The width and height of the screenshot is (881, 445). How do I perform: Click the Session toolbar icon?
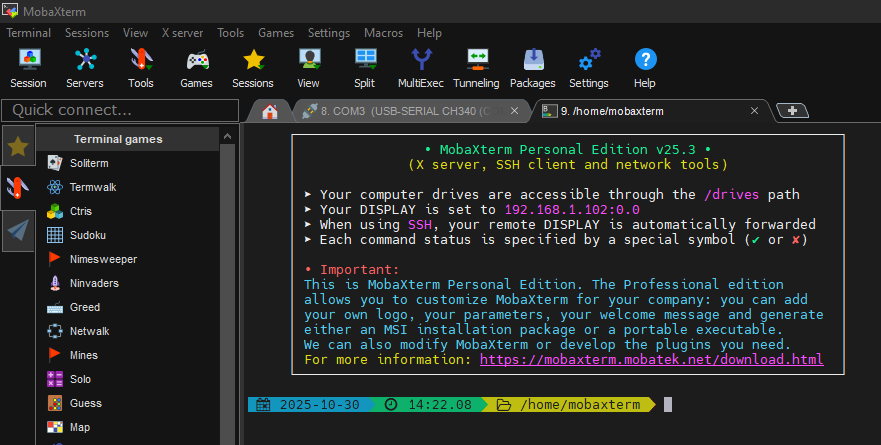click(28, 67)
